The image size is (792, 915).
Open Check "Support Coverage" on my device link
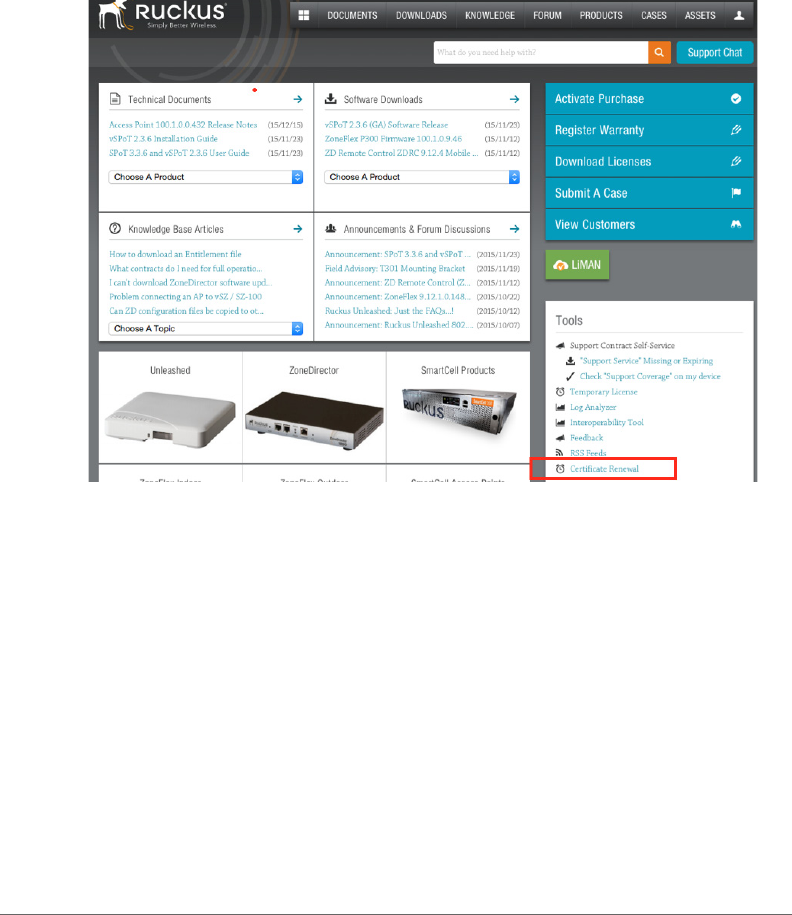click(650, 376)
